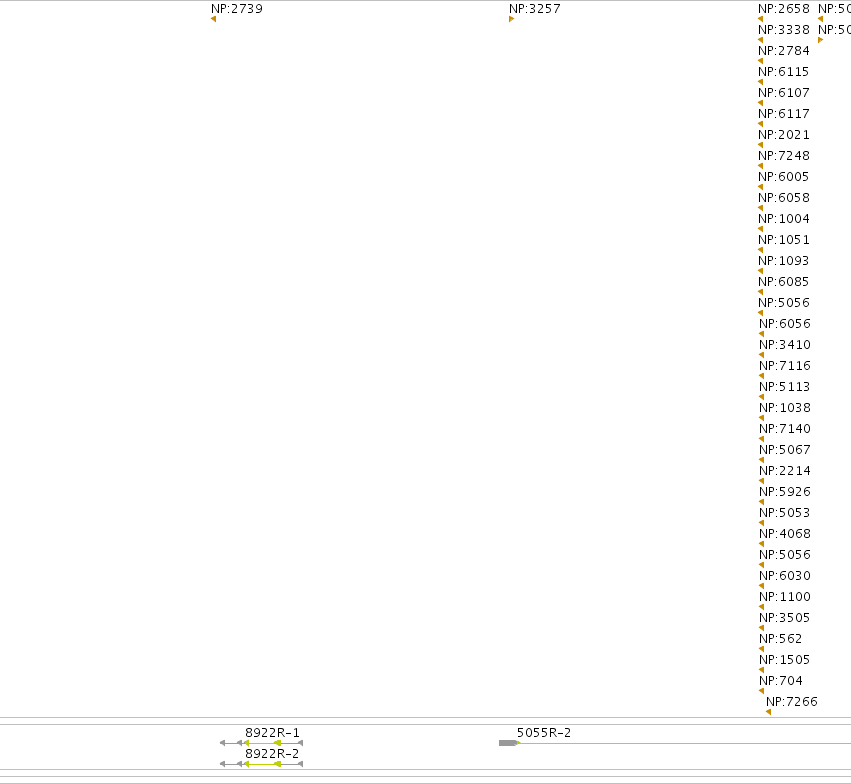The image size is (851, 784).
Task: Select the 8922R-2 transcript glyph
Action: coord(261,764)
